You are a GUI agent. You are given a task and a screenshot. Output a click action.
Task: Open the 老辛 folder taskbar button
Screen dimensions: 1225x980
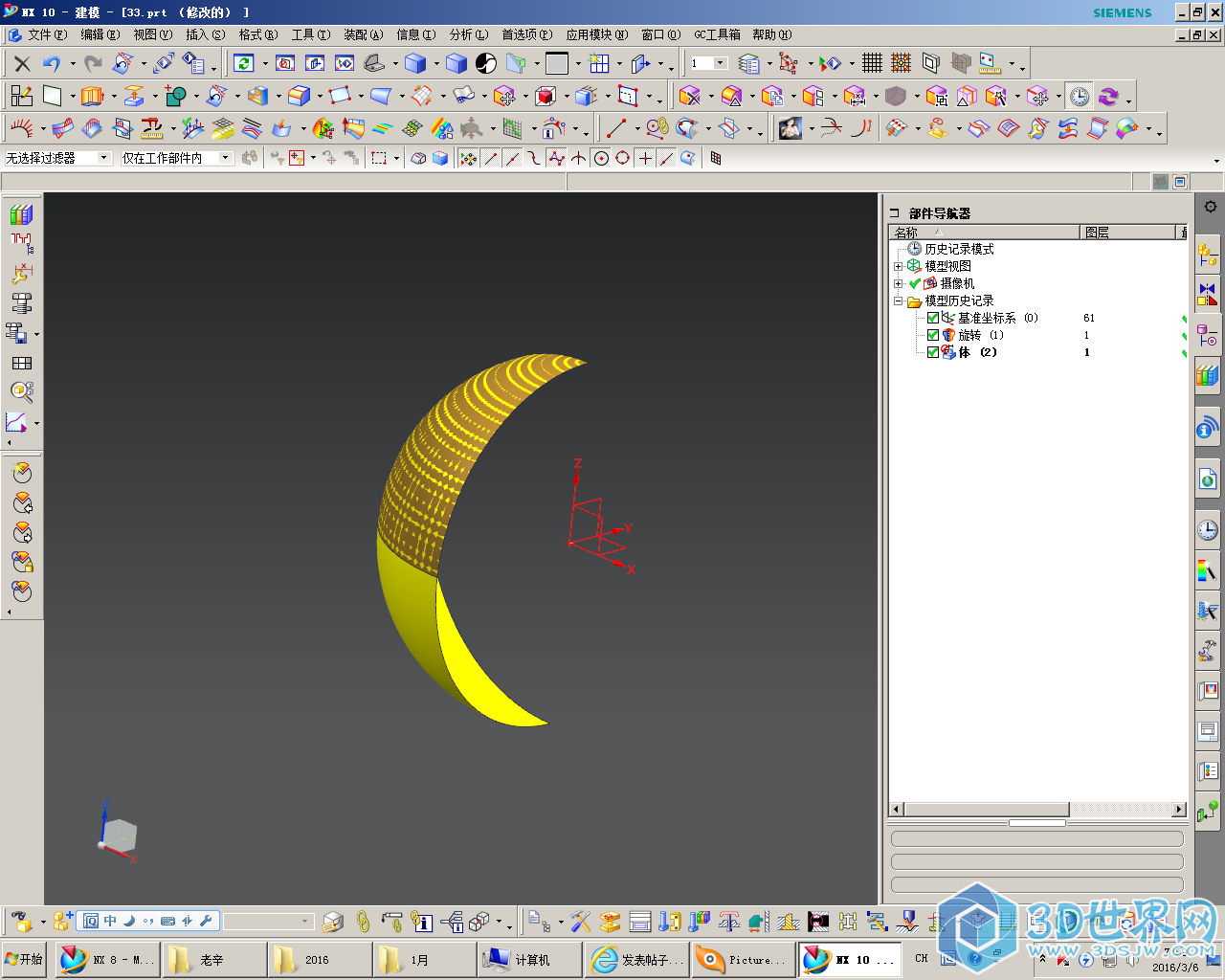pyautogui.click(x=212, y=959)
